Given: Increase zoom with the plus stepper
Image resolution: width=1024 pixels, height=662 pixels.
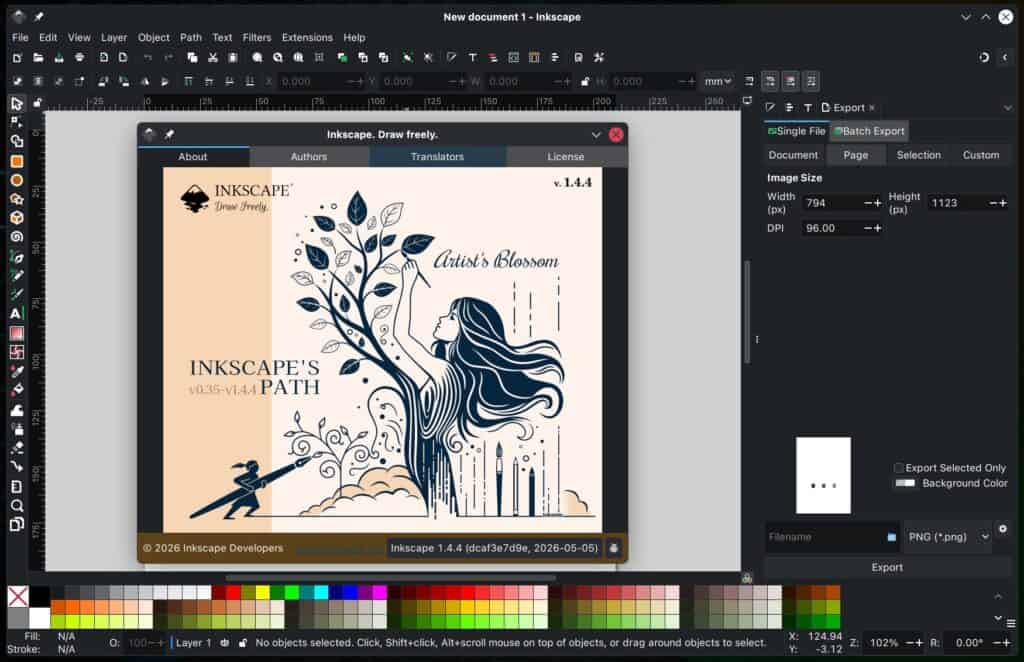Looking at the screenshot, I should [919, 643].
